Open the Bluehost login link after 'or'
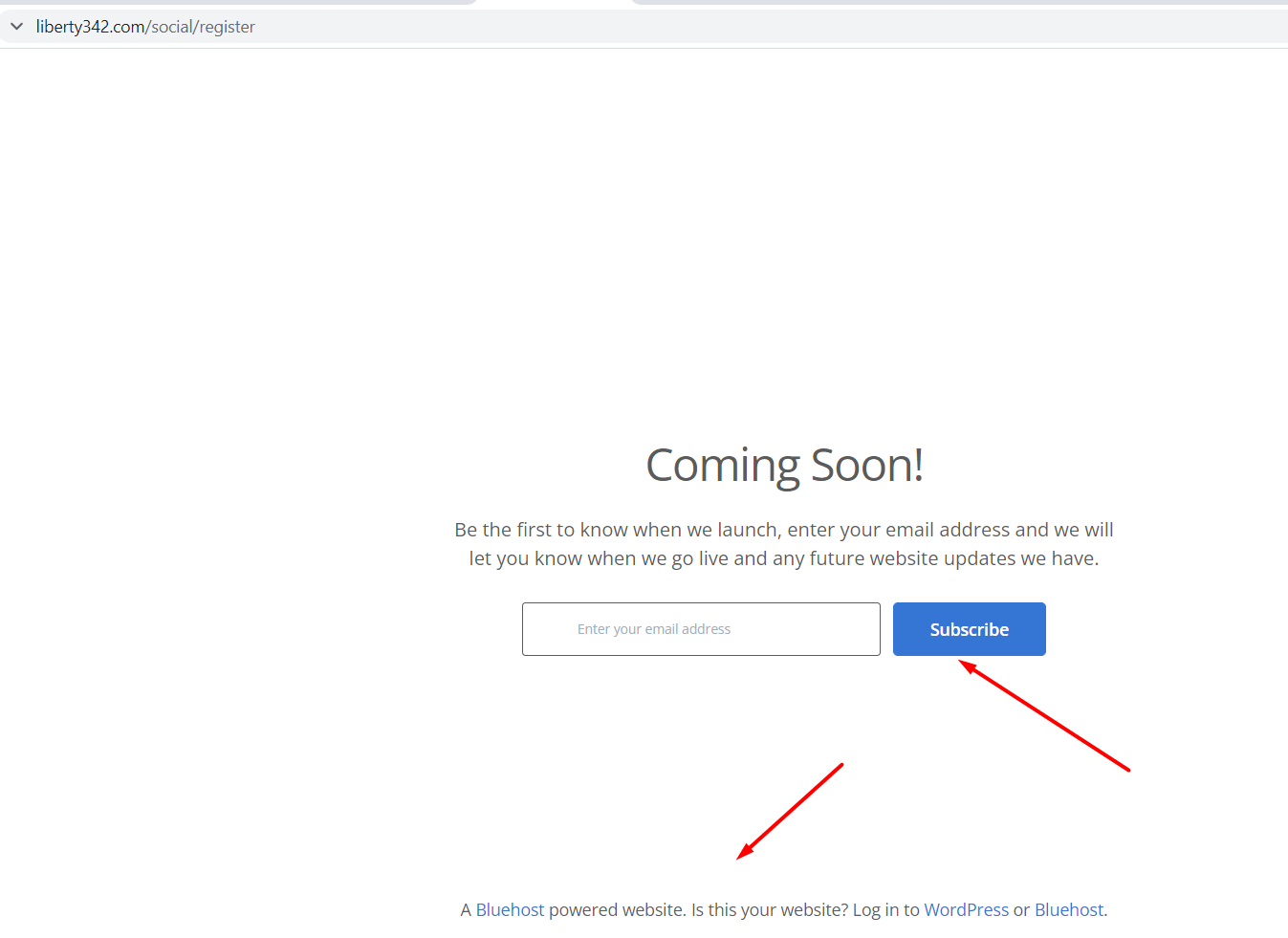The image size is (1288, 938). click(1069, 909)
